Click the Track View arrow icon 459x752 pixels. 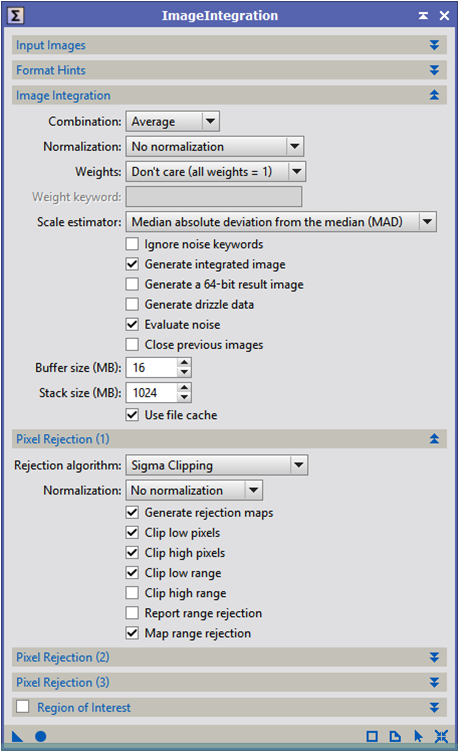(x=418, y=736)
